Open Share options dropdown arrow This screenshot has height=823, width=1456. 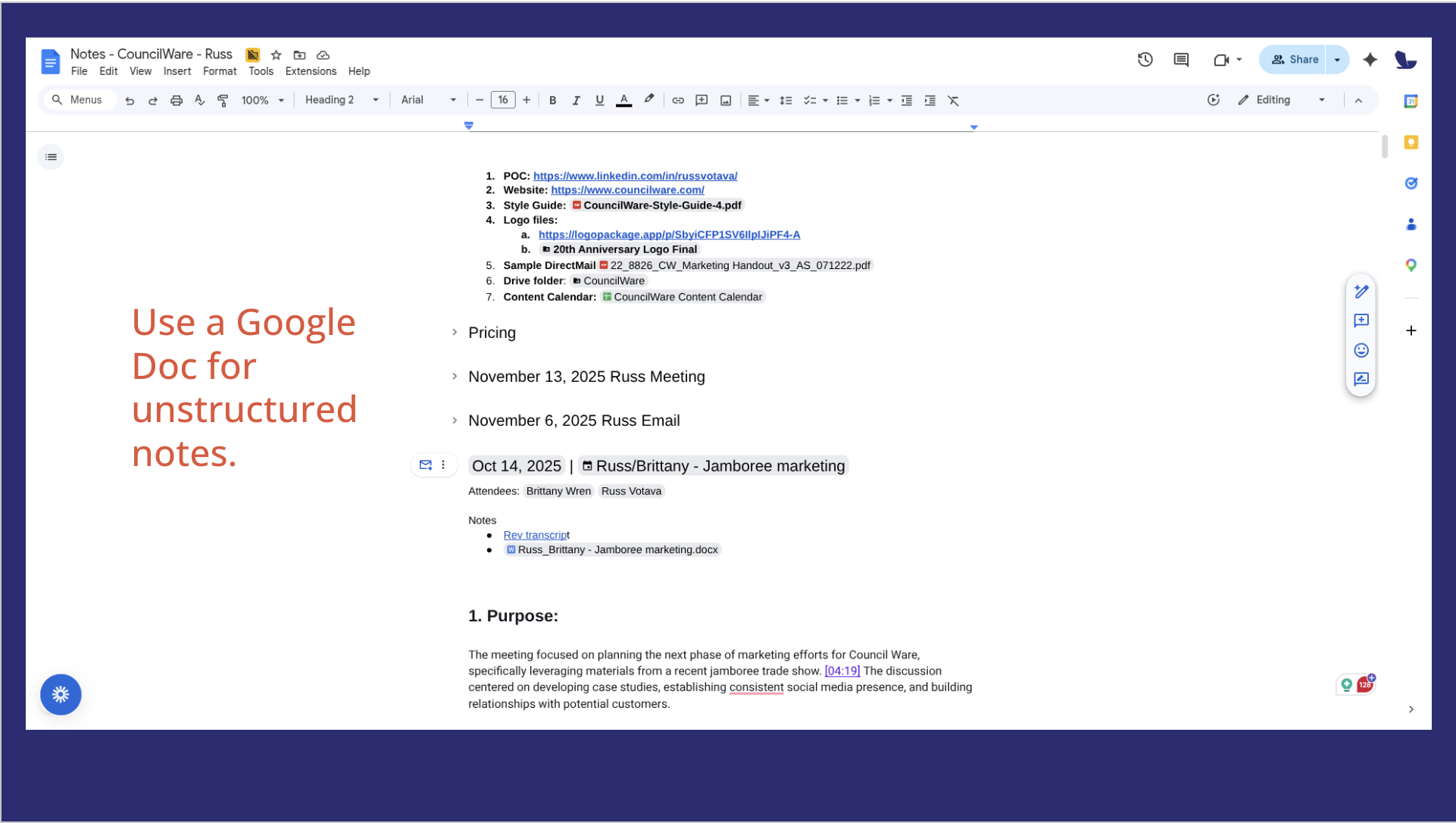click(1337, 59)
